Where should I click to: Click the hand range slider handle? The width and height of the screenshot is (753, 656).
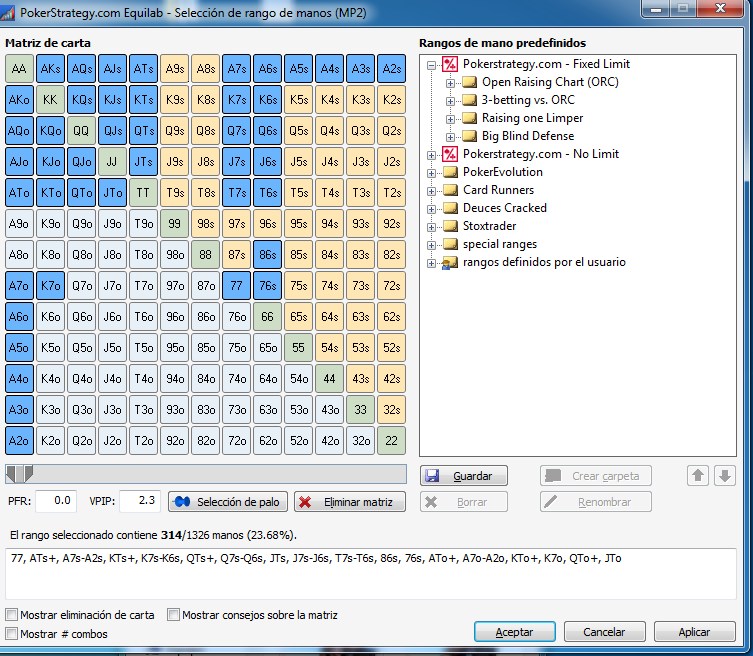[x=19, y=474]
